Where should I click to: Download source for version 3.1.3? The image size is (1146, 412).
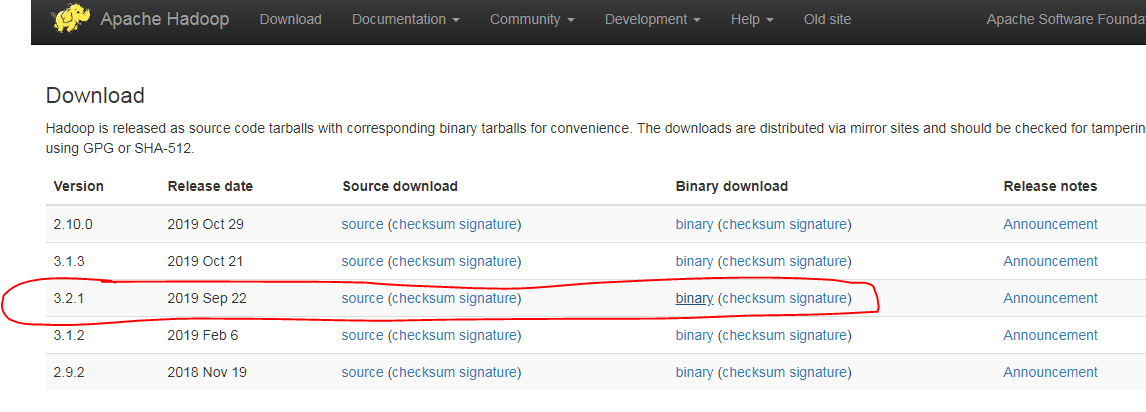click(x=363, y=261)
